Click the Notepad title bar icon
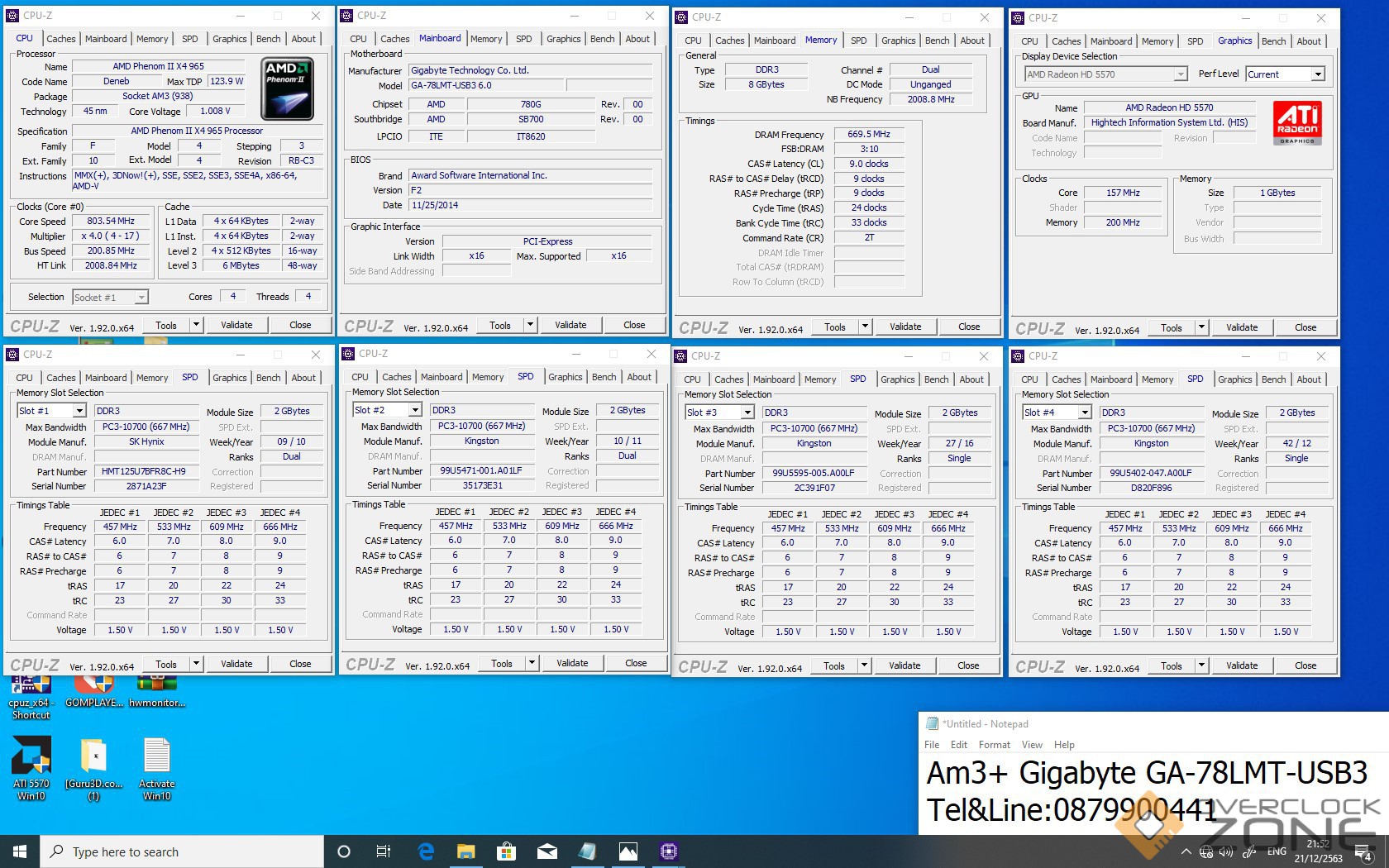 point(933,723)
